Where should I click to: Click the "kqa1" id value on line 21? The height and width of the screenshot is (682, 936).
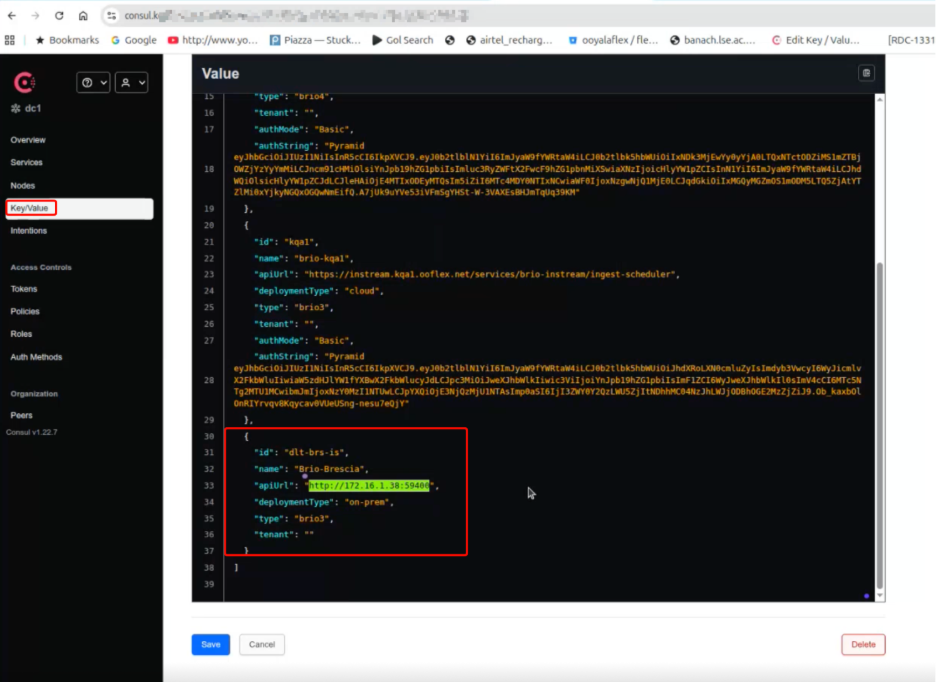(301, 242)
